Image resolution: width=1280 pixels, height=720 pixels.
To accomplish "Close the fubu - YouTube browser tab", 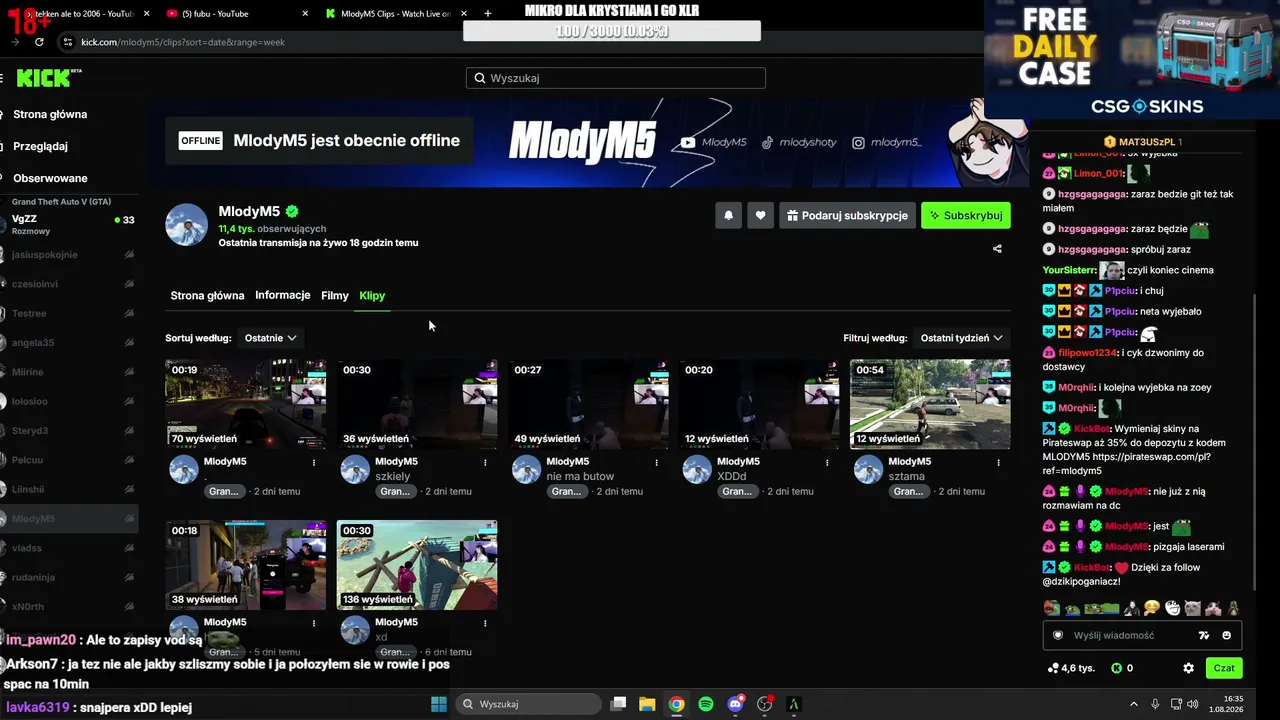I will (303, 14).
